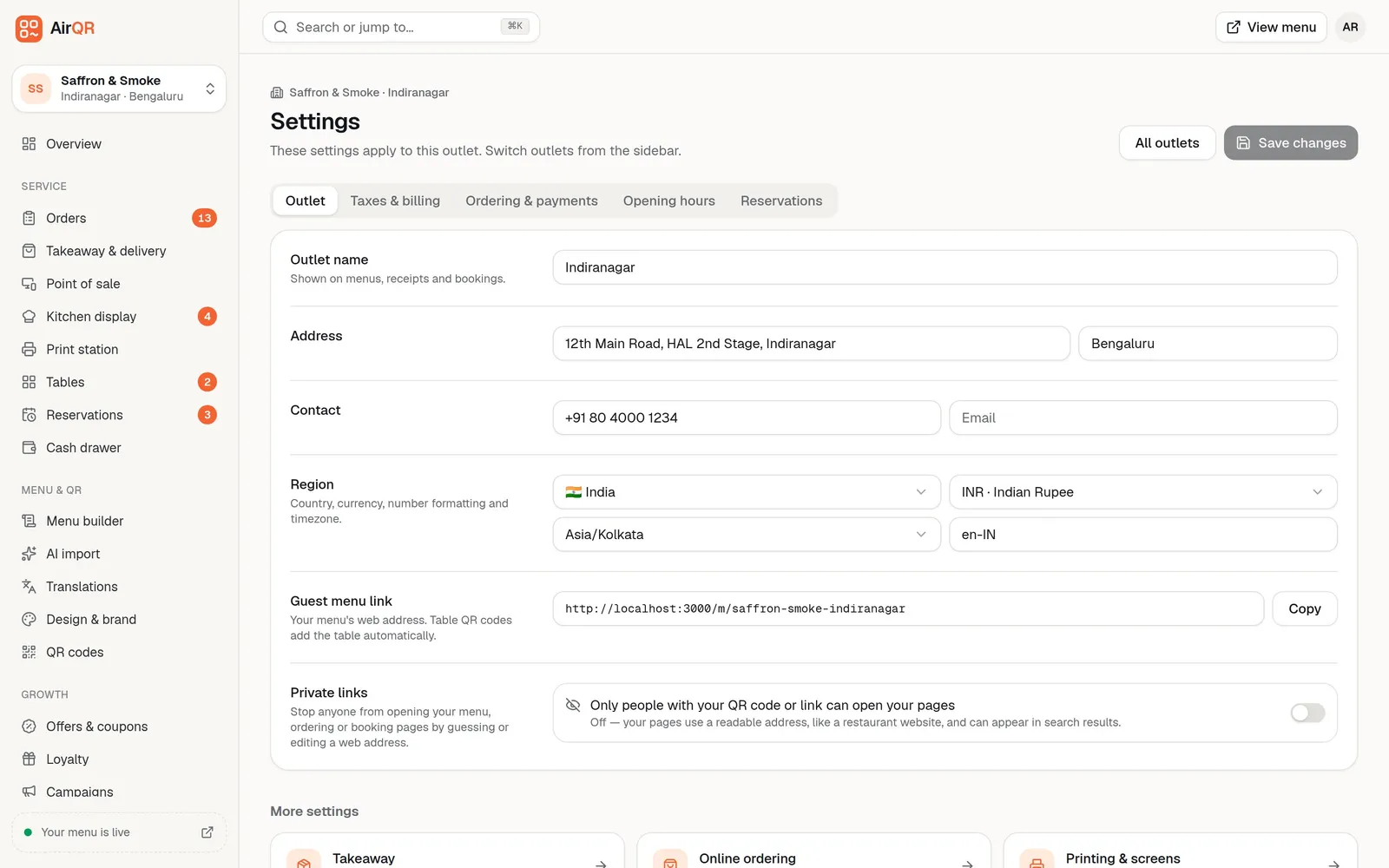Switch to Opening hours tab

pos(669,201)
